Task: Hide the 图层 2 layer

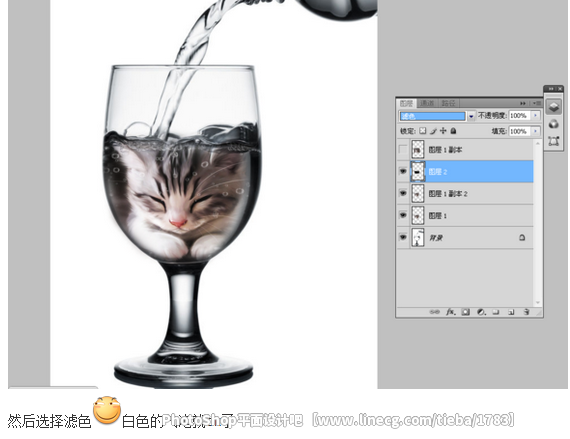Action: pos(403,171)
